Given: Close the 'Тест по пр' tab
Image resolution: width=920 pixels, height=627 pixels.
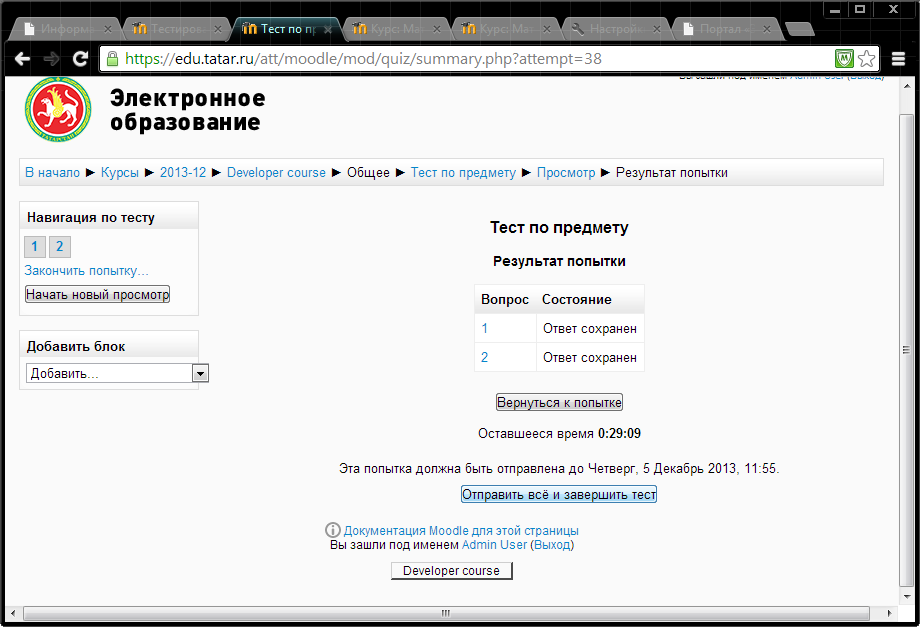Looking at the screenshot, I should tap(327, 29).
